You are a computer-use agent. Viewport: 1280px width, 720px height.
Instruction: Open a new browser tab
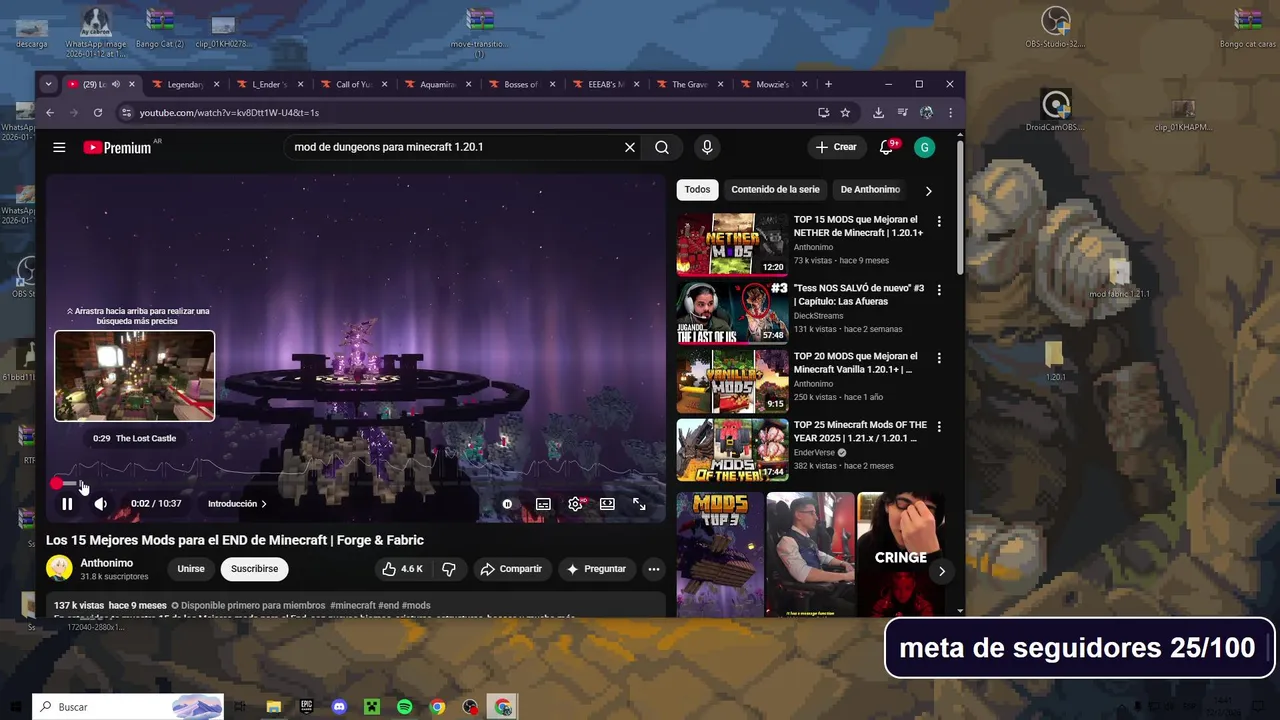(828, 84)
